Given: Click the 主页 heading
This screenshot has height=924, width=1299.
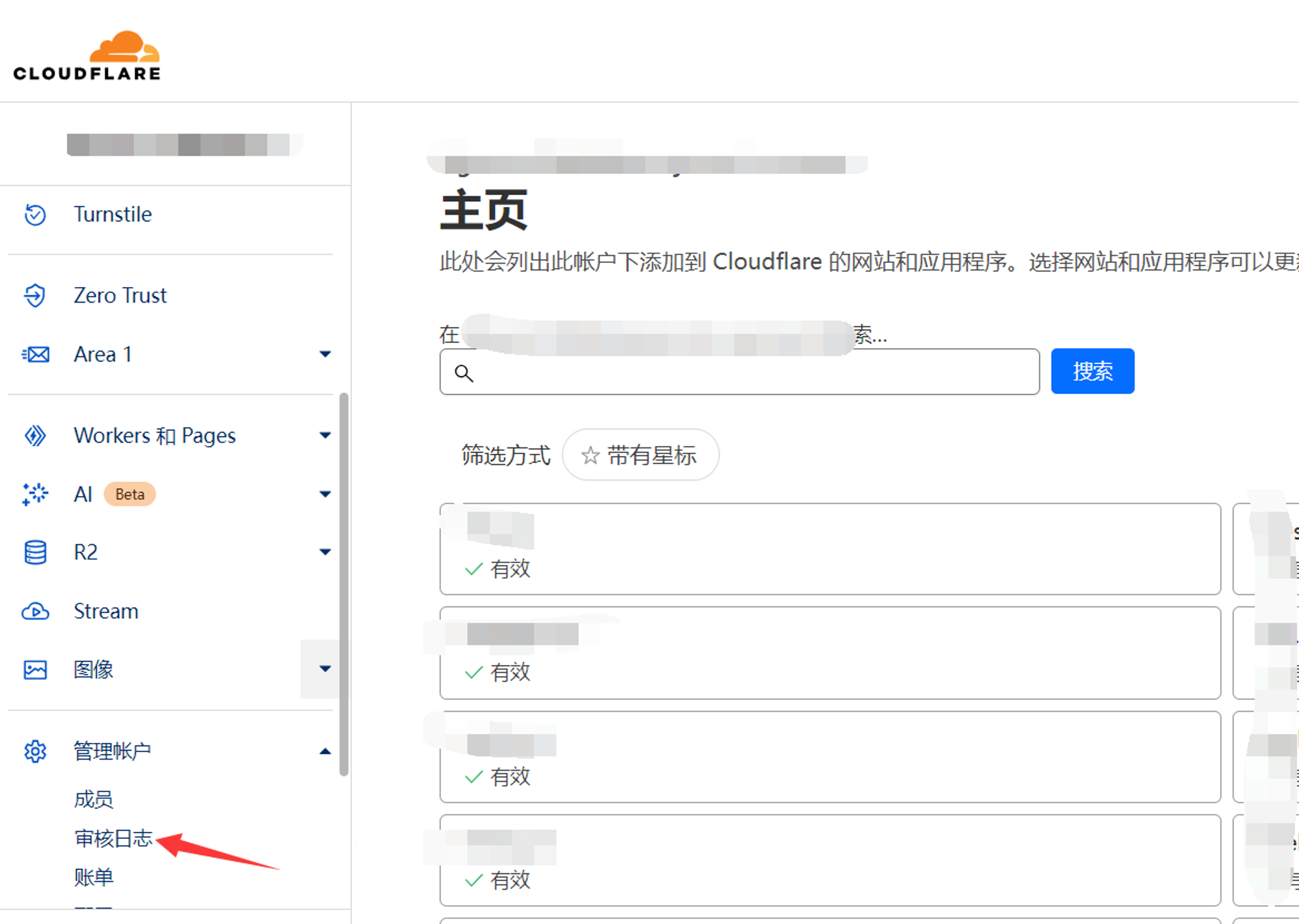Looking at the screenshot, I should (x=484, y=210).
